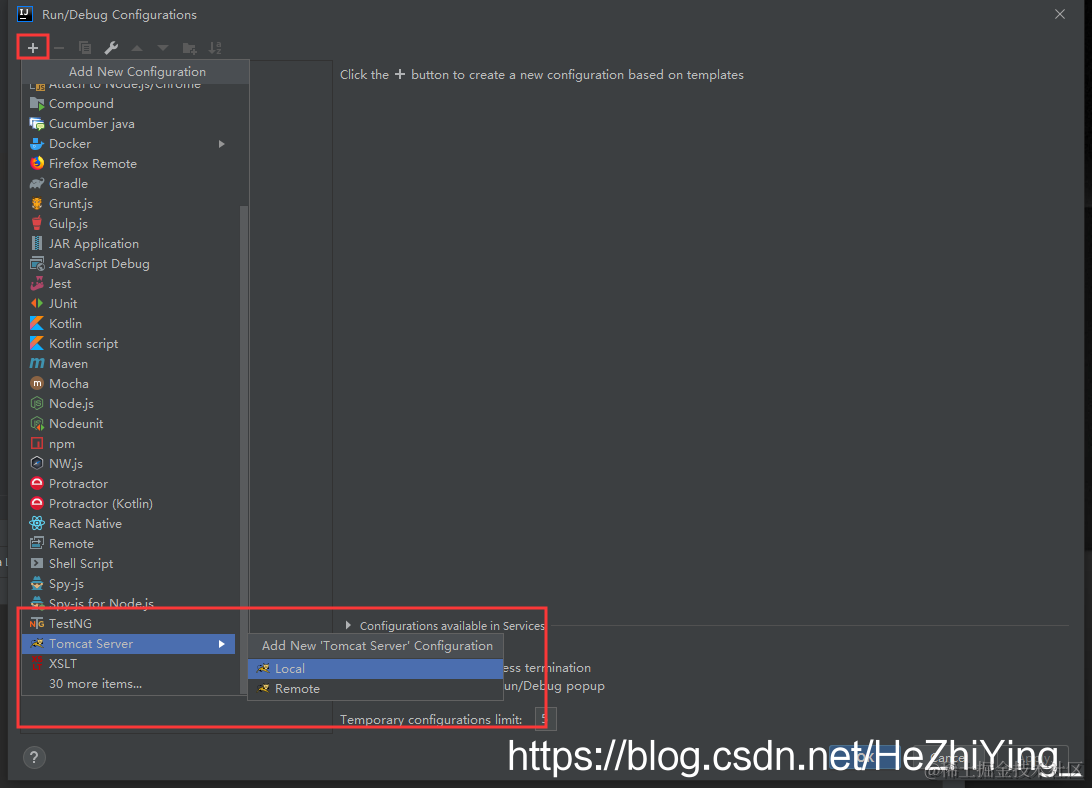Screen dimensions: 1092x788
Task: Open the help question mark button
Action: point(34,757)
